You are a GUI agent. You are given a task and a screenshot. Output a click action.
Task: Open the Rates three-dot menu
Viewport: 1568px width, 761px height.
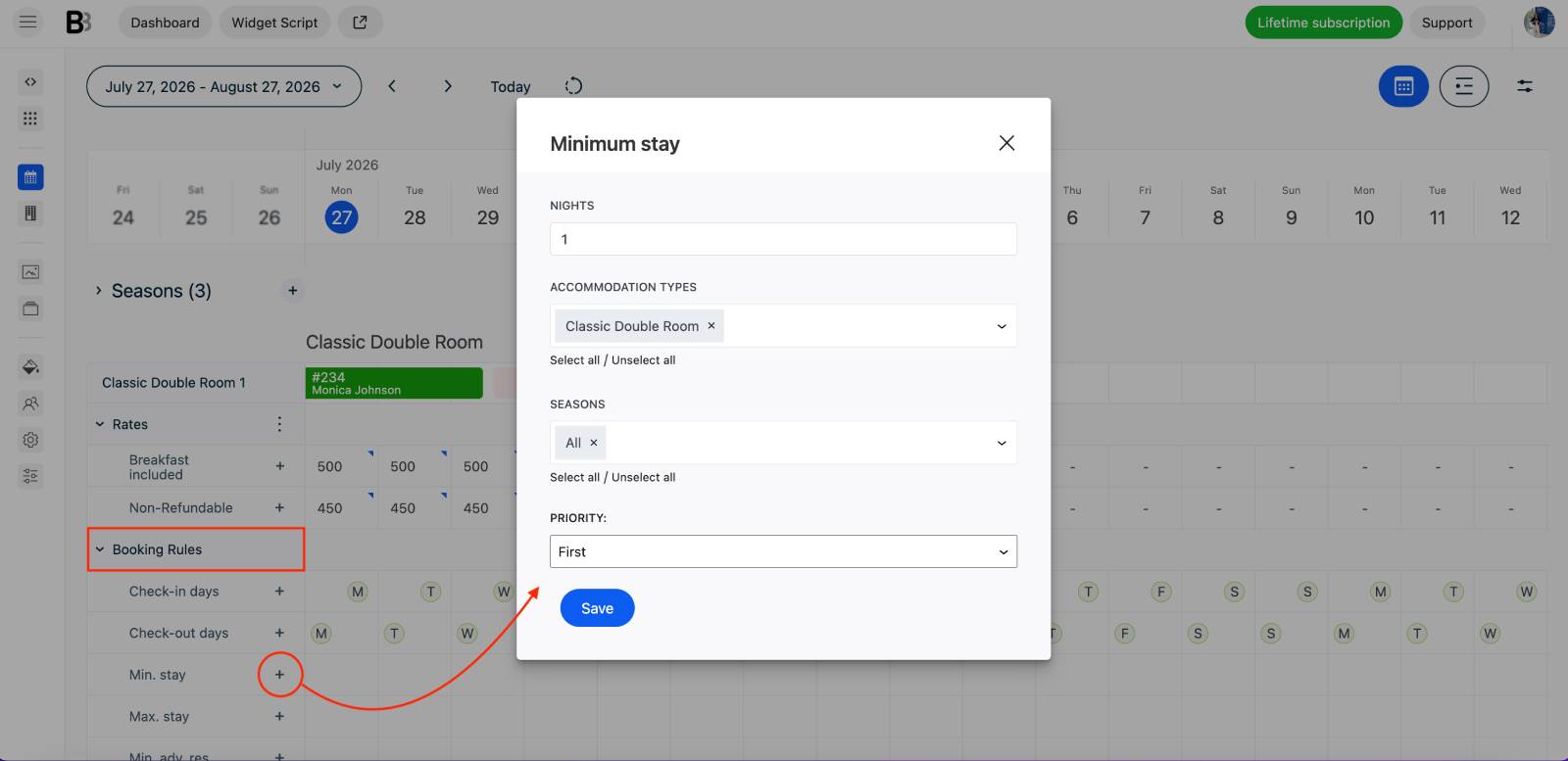point(279,424)
